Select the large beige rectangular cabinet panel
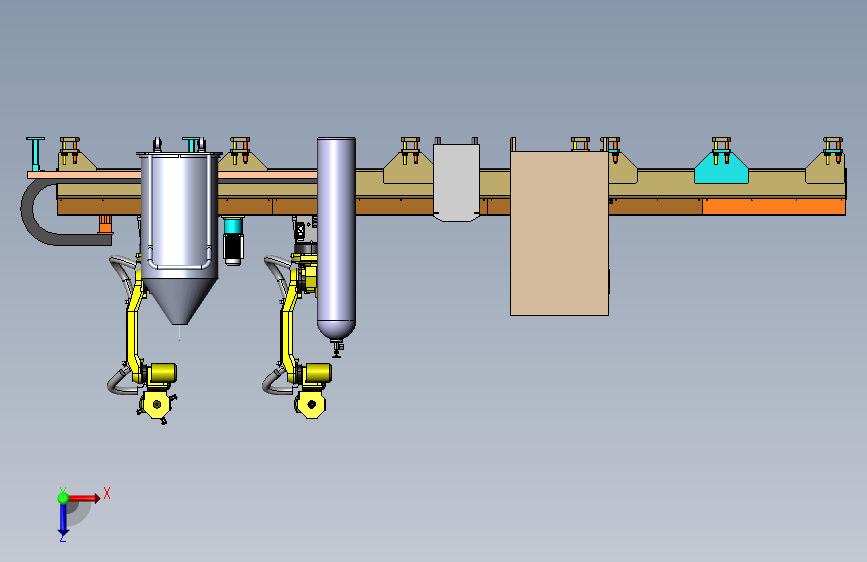Screen dimensions: 867x562 [x=559, y=233]
